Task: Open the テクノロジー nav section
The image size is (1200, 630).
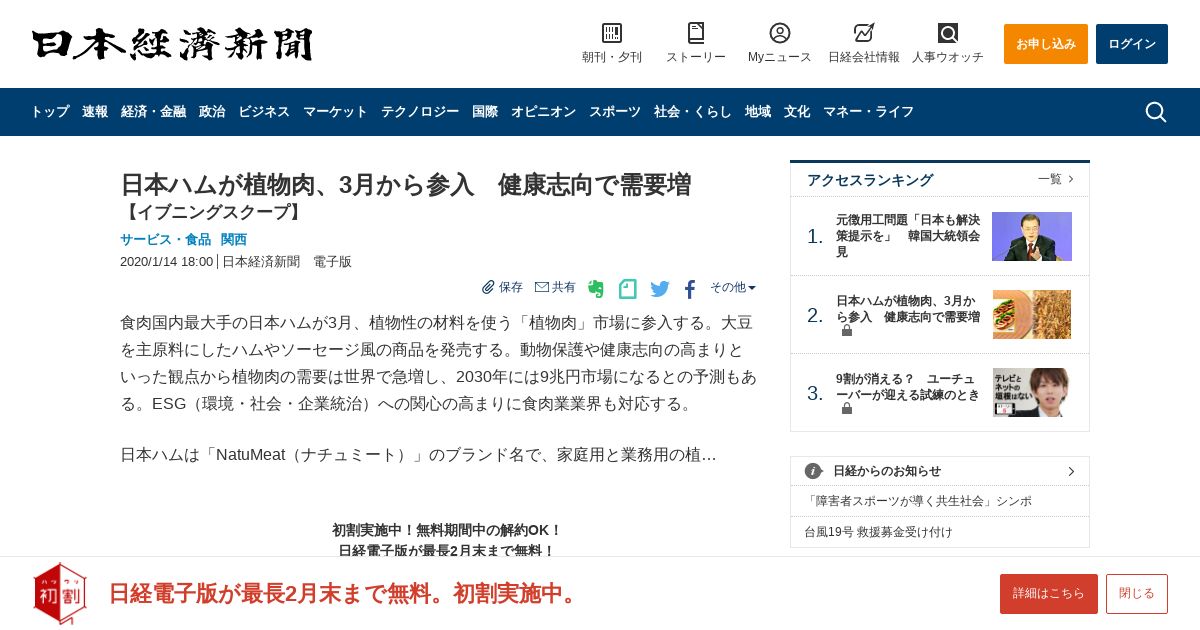Action: [420, 112]
